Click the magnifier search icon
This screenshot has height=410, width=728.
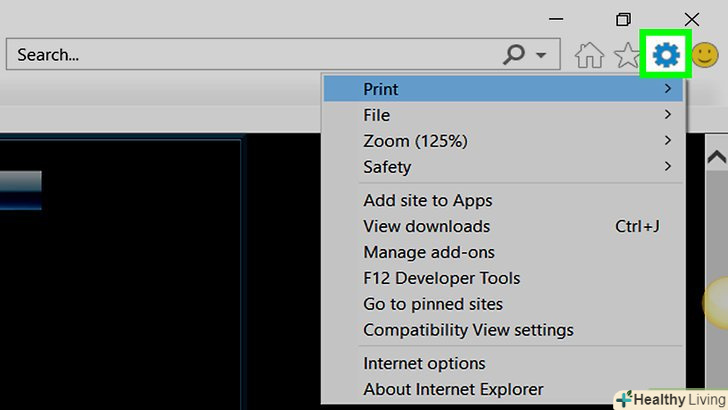(514, 55)
